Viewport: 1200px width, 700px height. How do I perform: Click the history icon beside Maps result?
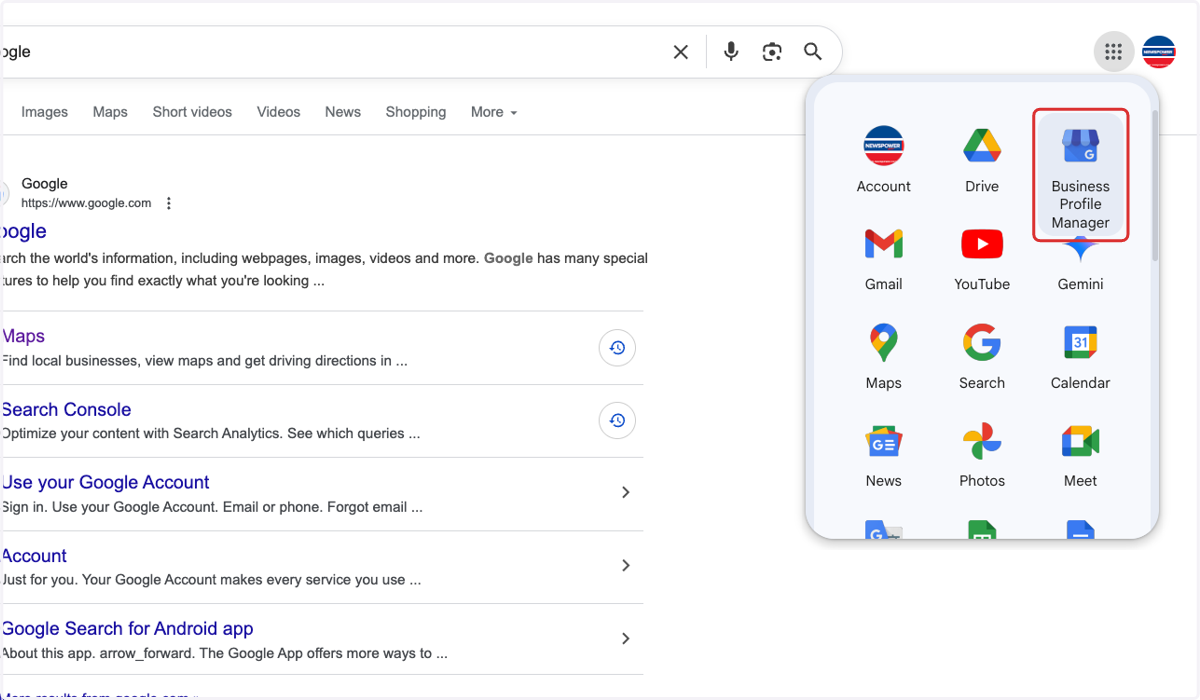pos(617,348)
